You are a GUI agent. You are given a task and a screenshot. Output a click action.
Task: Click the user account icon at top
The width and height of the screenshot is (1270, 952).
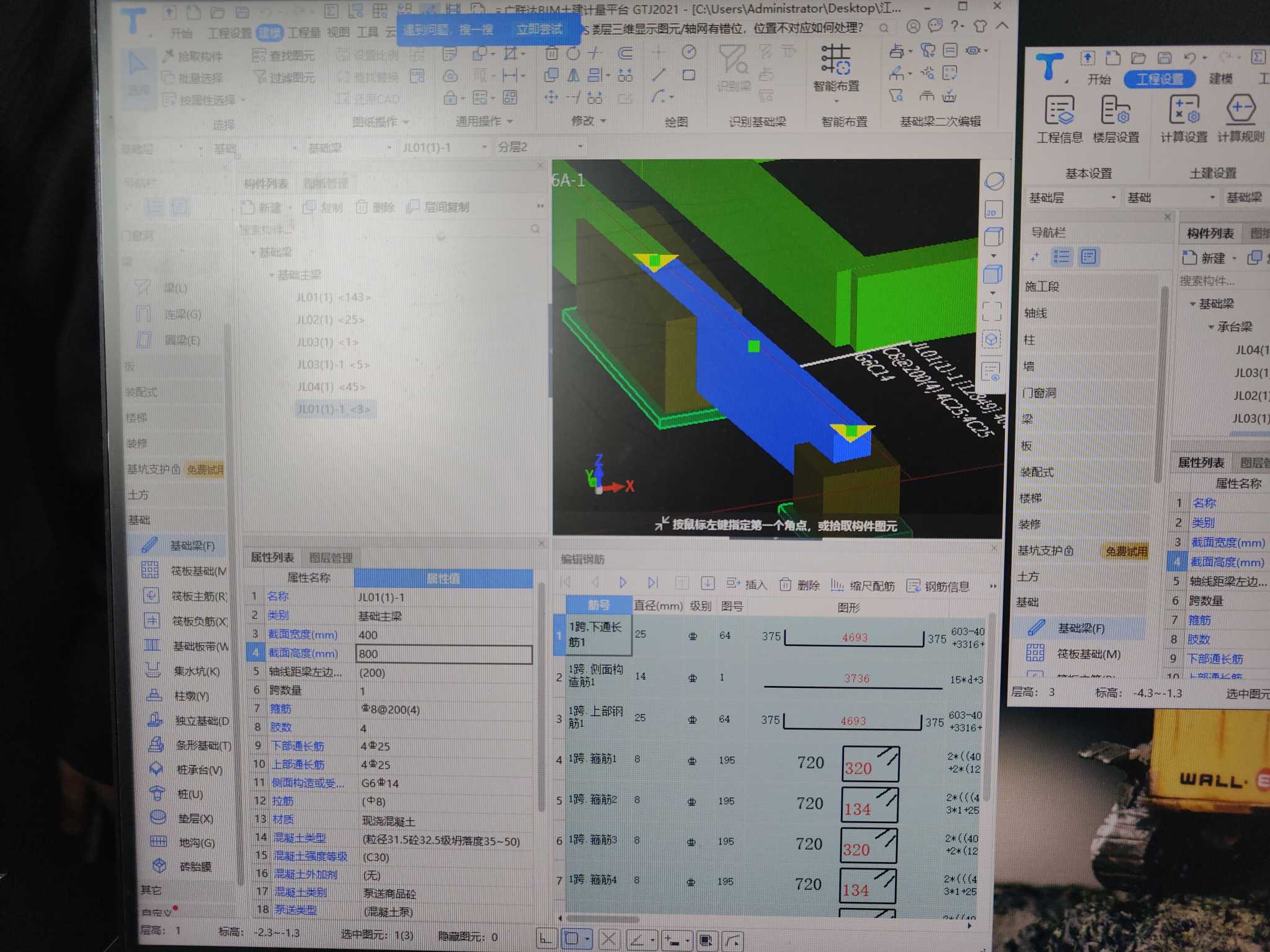point(913,27)
